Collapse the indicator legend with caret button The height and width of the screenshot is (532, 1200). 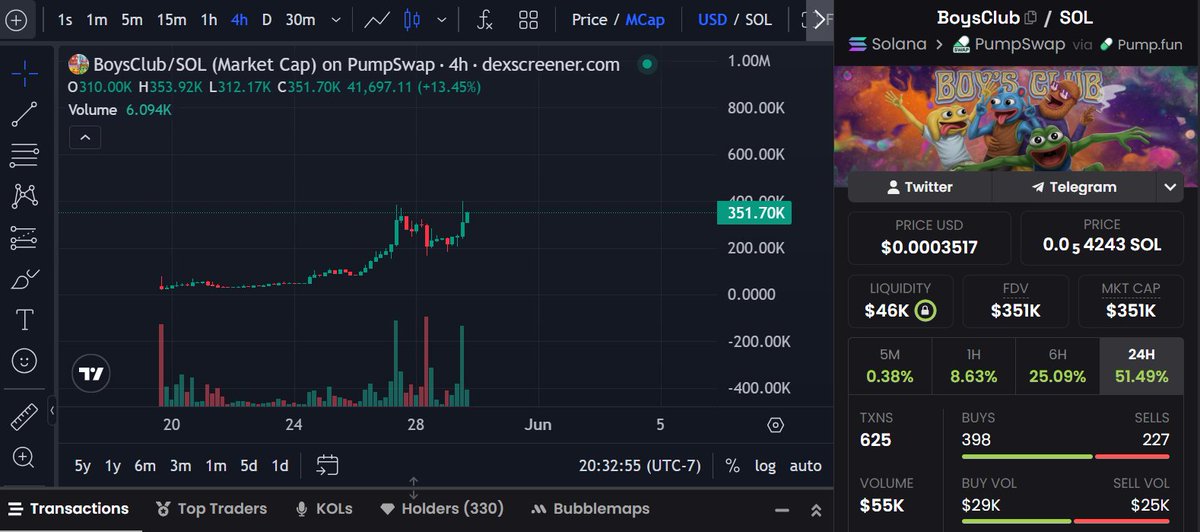point(84,137)
